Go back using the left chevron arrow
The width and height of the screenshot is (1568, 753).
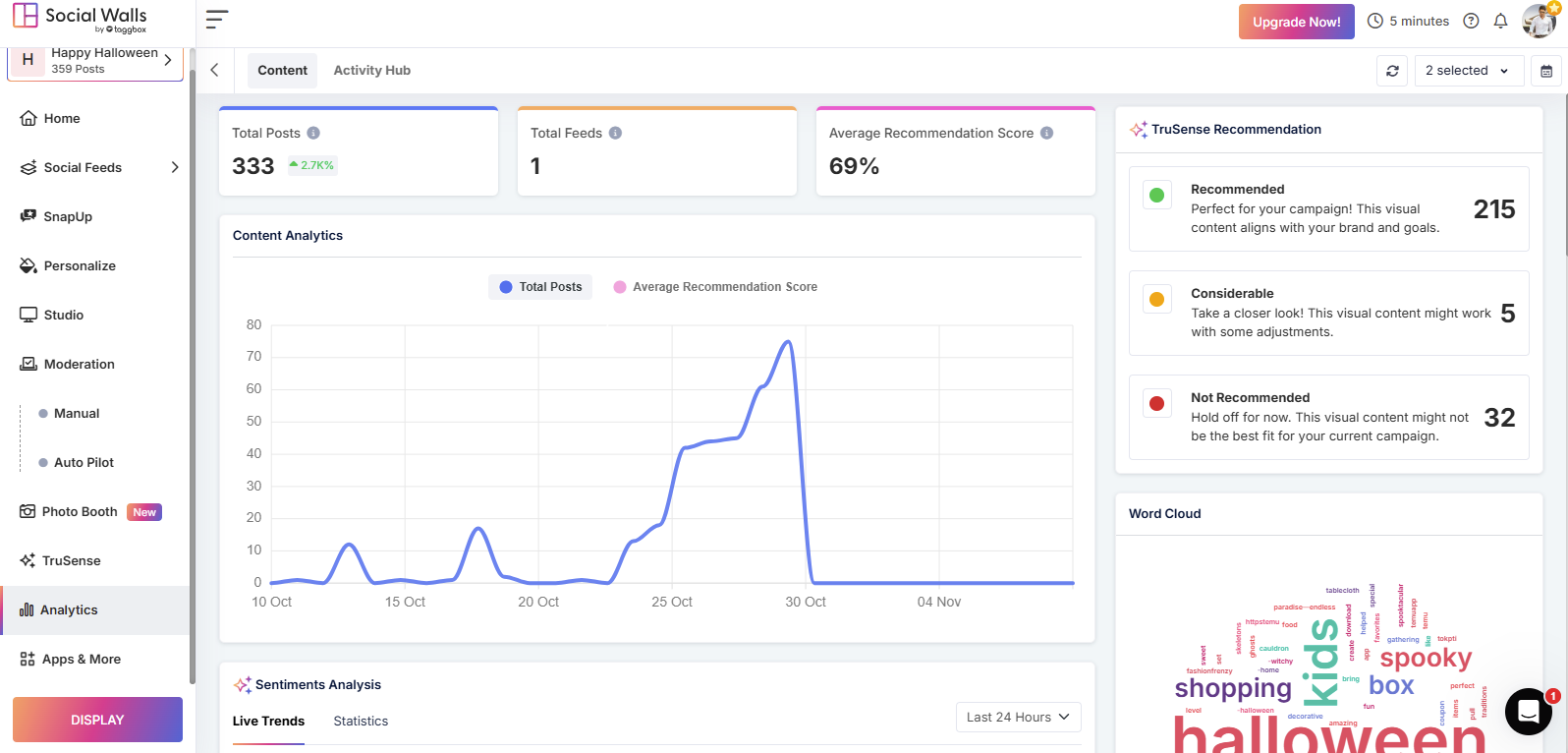pos(214,70)
